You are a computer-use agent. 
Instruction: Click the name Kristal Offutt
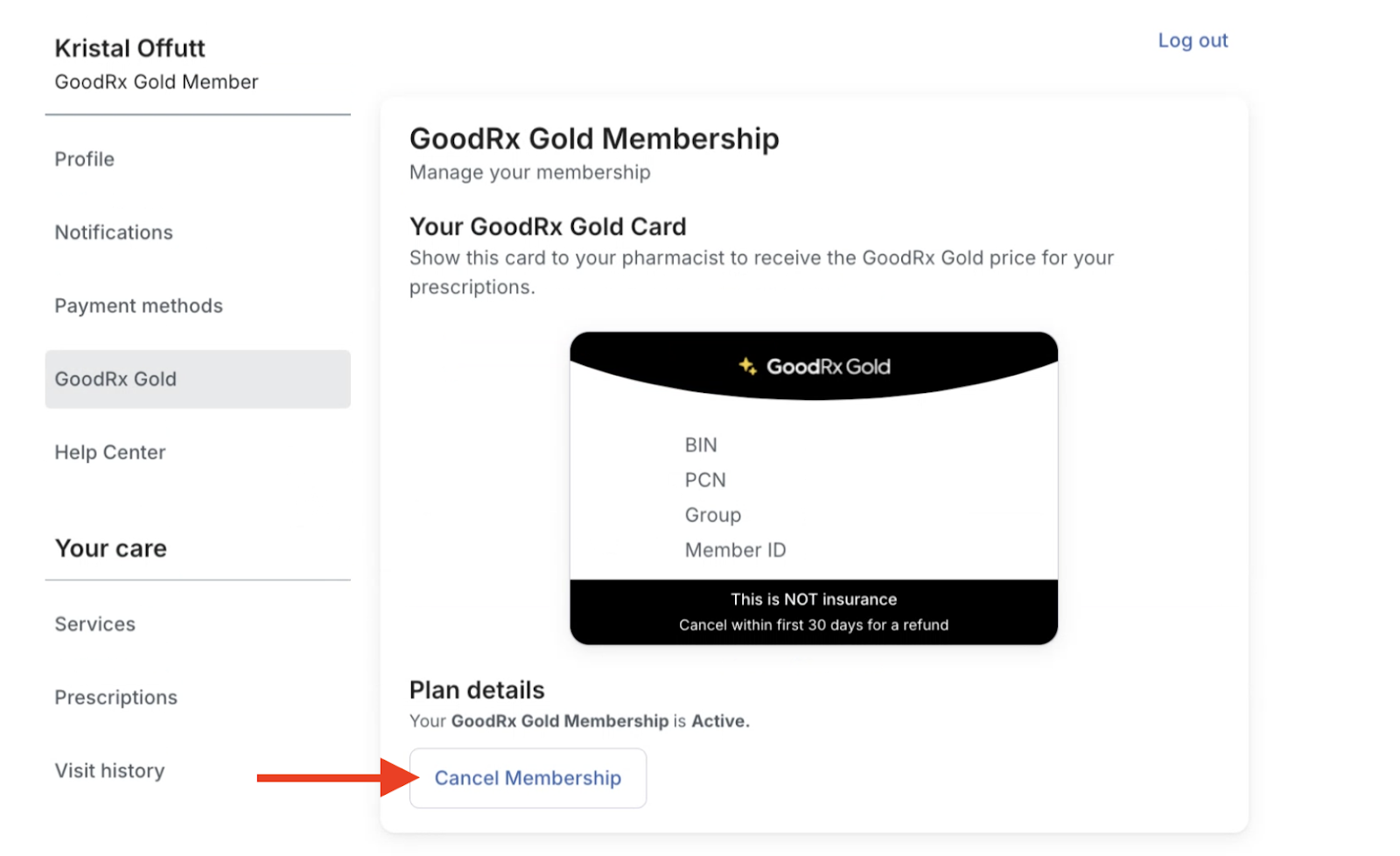pos(129,48)
